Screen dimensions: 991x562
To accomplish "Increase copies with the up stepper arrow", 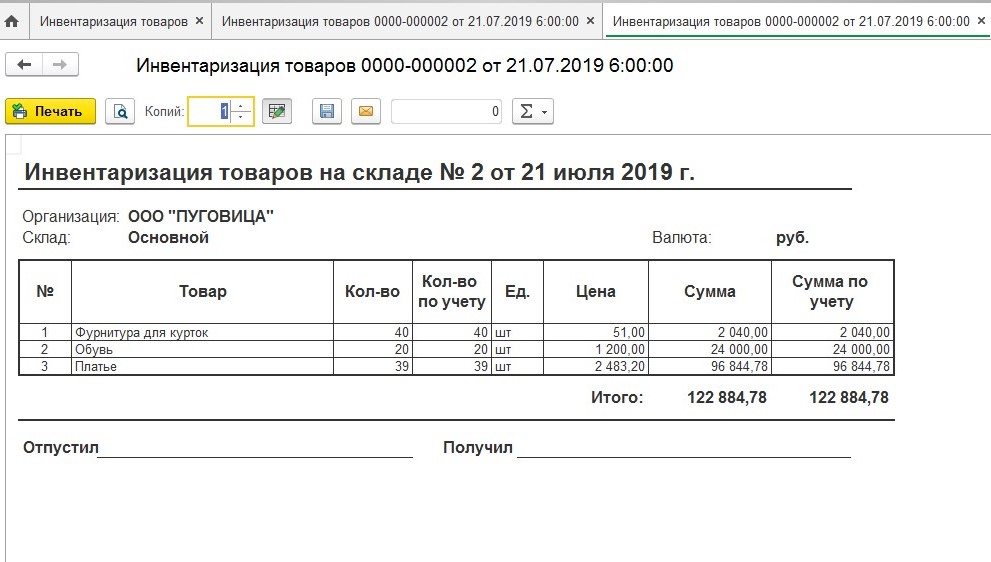I will pos(240,106).
